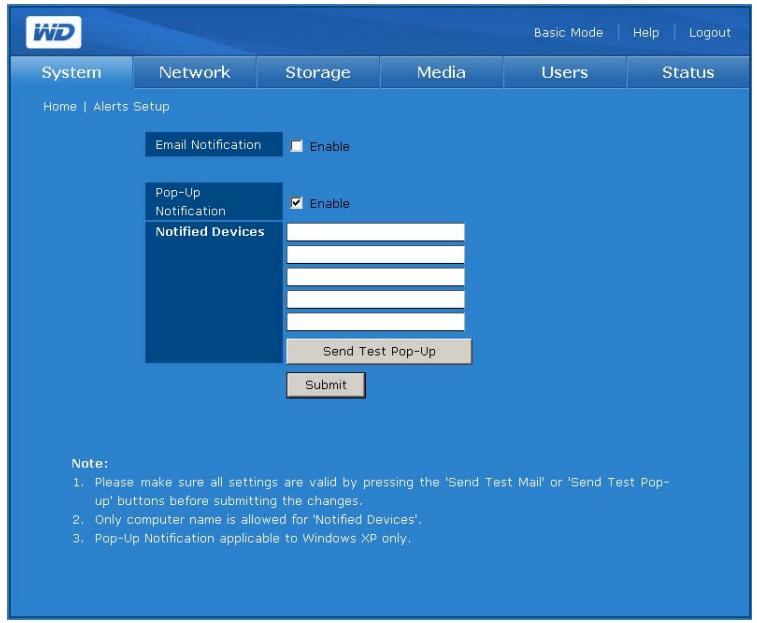Disable Pop-Up Notification checkbox
757x623 pixels.
point(296,203)
